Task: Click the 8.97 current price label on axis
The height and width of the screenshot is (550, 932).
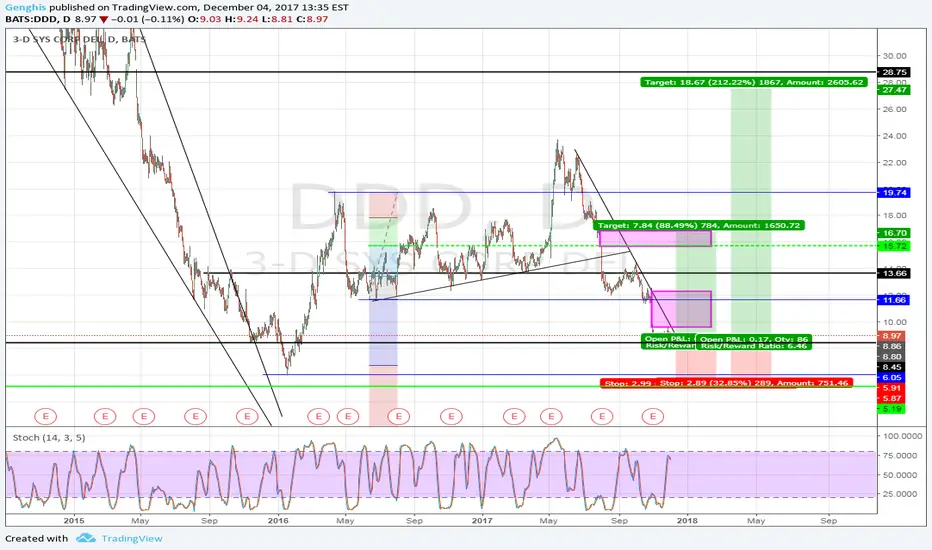Action: (892, 336)
